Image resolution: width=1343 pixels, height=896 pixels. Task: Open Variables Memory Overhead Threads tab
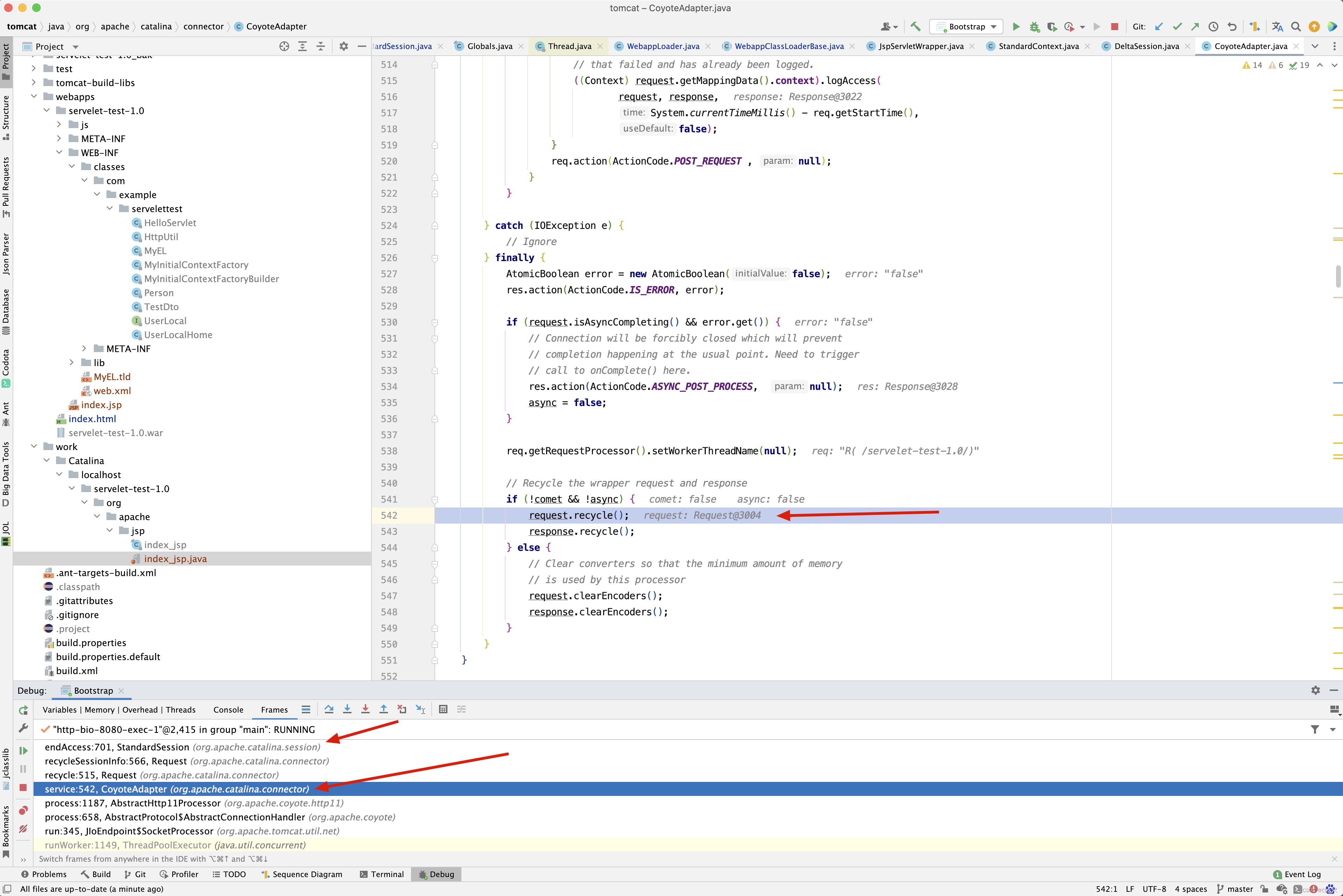click(119, 710)
